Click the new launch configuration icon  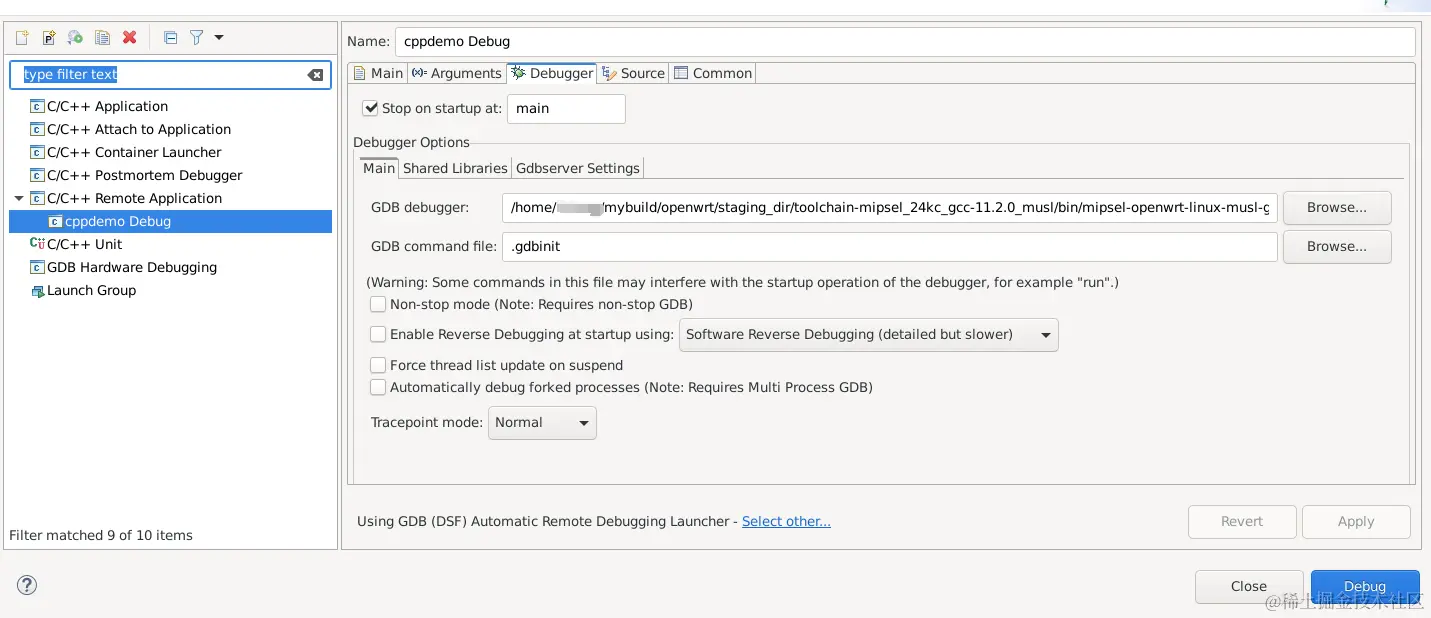22,38
